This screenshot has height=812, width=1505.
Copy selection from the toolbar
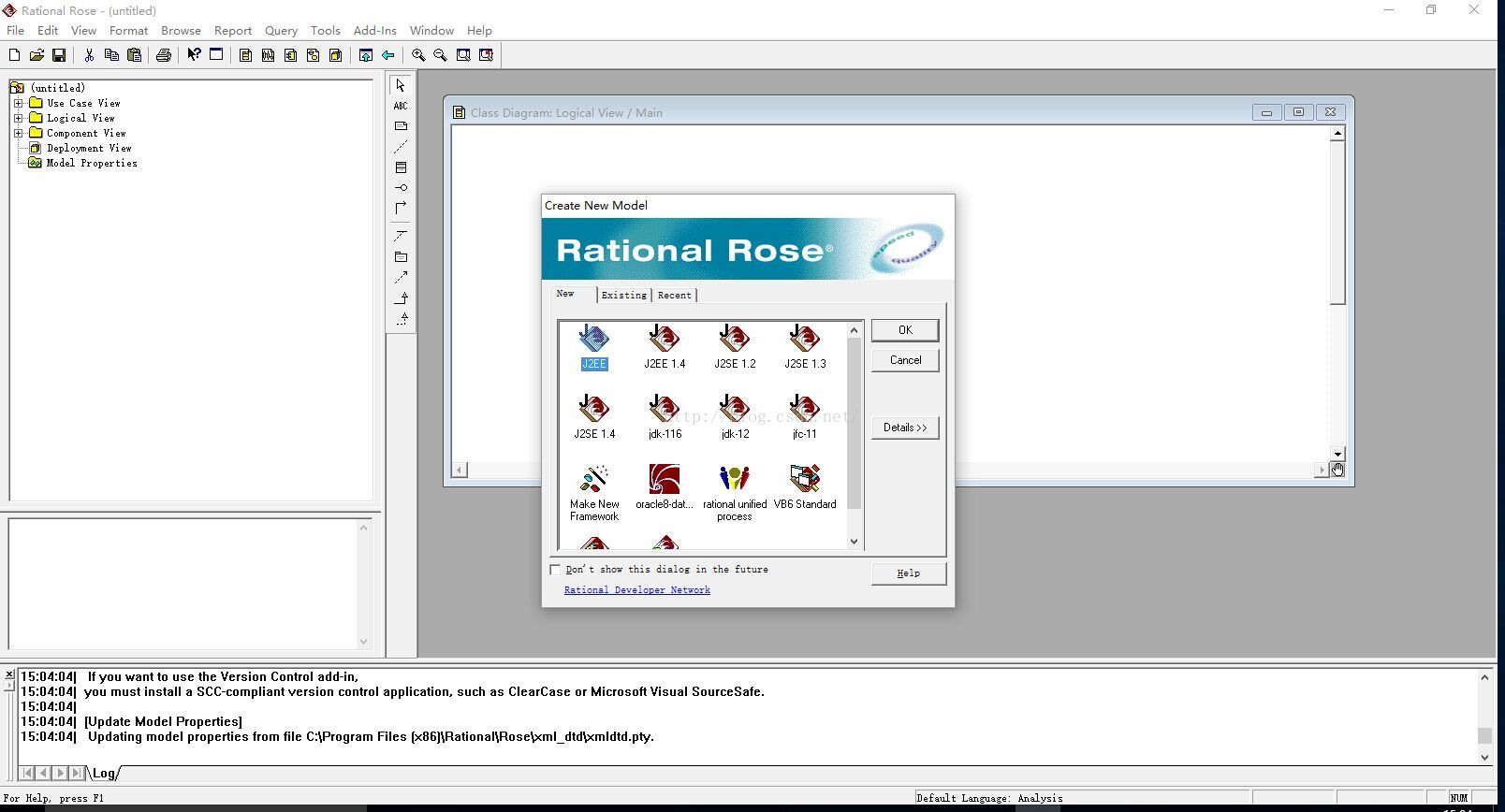[111, 55]
